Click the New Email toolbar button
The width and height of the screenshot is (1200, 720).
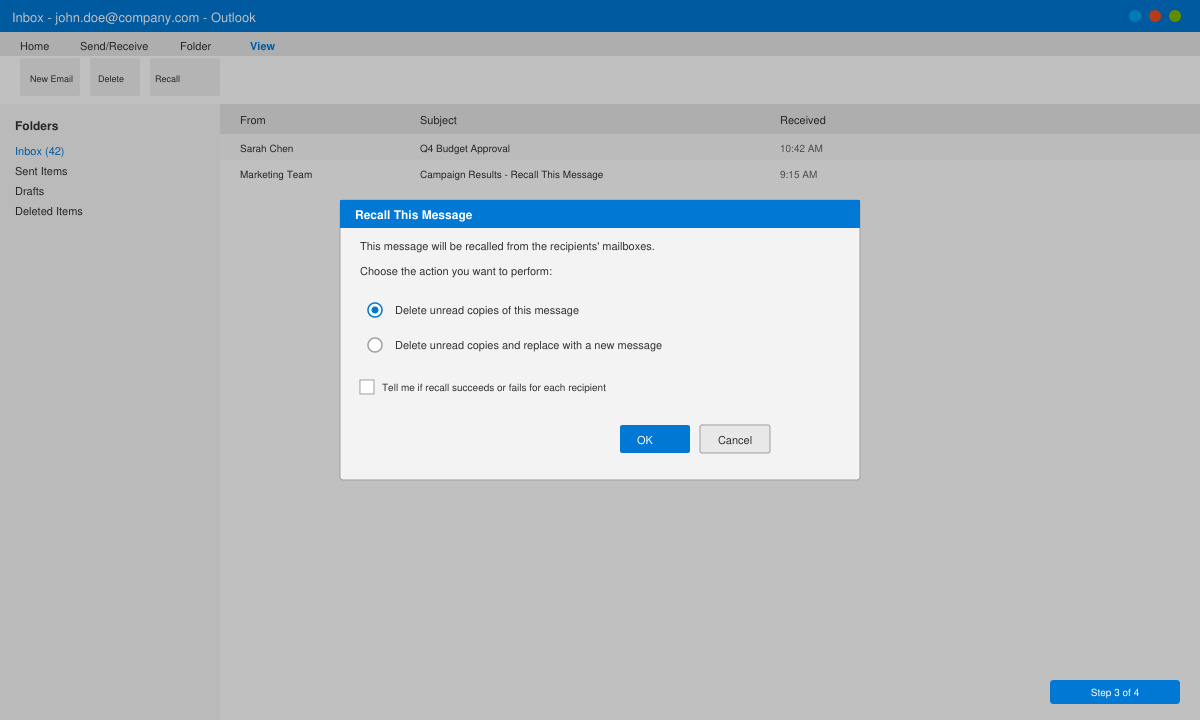(50, 77)
